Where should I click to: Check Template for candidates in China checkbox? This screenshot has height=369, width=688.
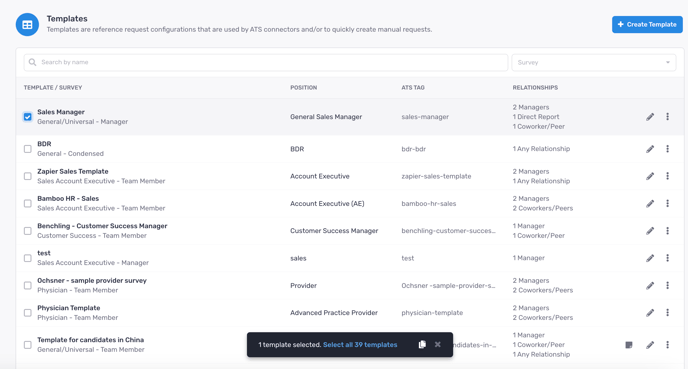click(x=28, y=345)
